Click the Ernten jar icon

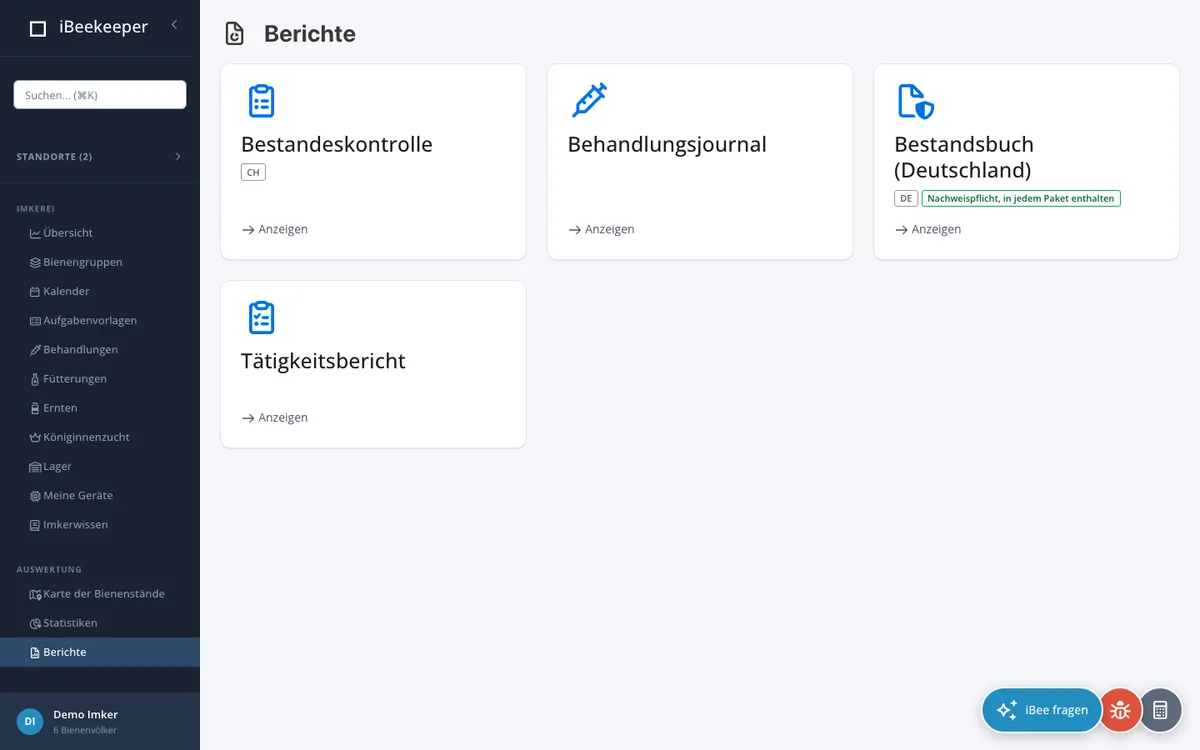(x=35, y=408)
